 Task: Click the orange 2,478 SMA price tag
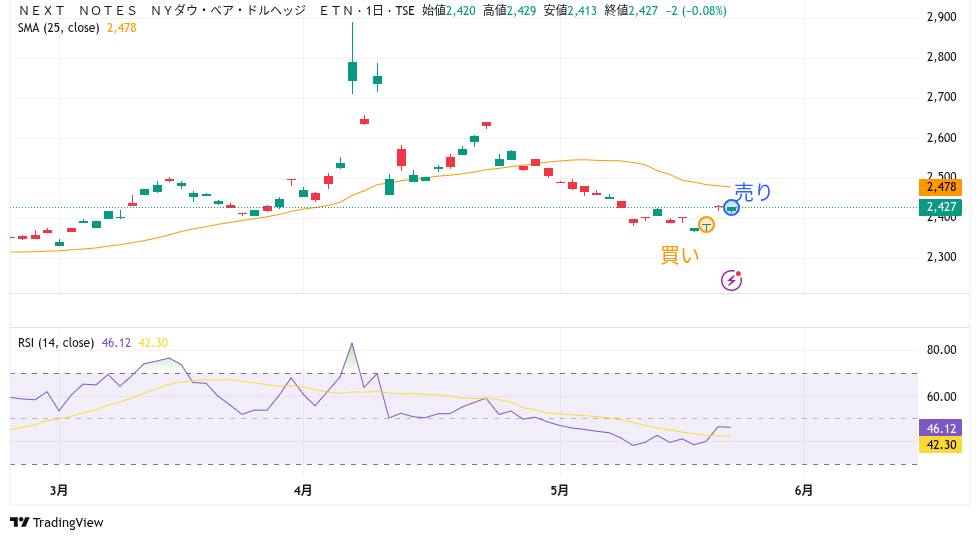[940, 187]
